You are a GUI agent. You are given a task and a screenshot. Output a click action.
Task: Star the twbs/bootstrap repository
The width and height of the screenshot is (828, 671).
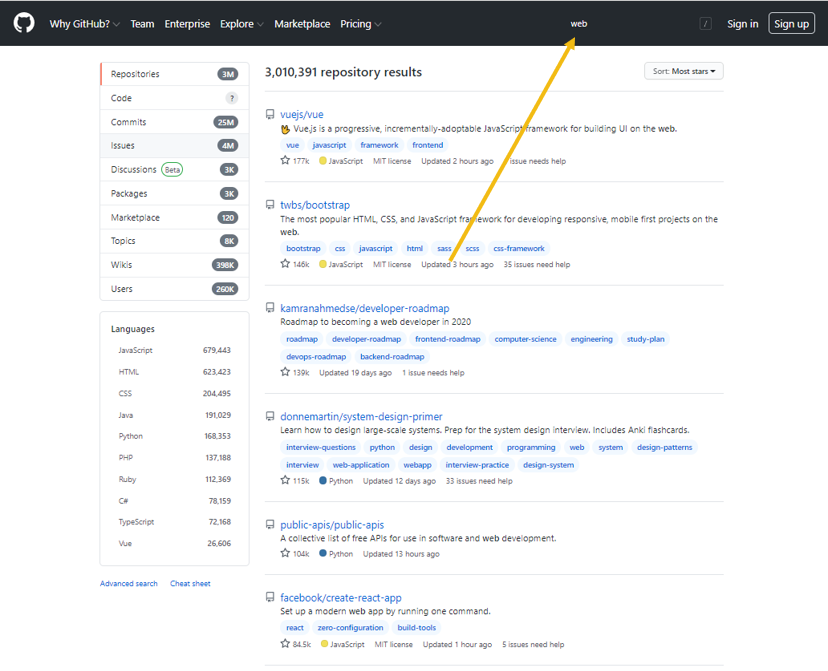(285, 264)
